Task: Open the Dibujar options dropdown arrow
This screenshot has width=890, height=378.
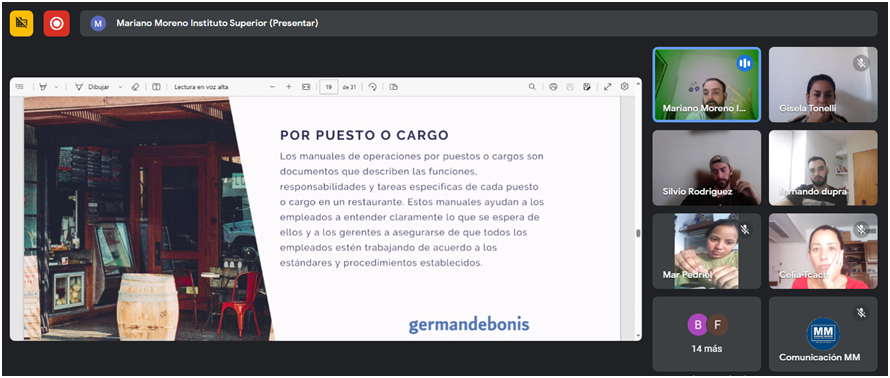Action: (120, 87)
